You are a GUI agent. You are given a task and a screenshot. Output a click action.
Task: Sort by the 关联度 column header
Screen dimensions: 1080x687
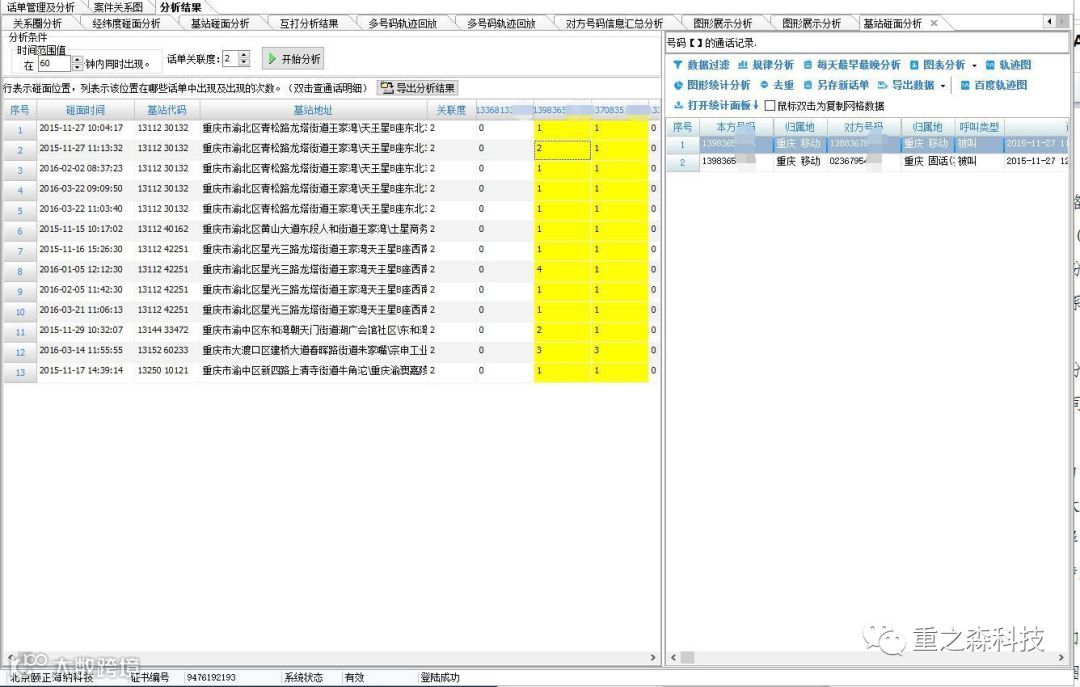pos(451,110)
